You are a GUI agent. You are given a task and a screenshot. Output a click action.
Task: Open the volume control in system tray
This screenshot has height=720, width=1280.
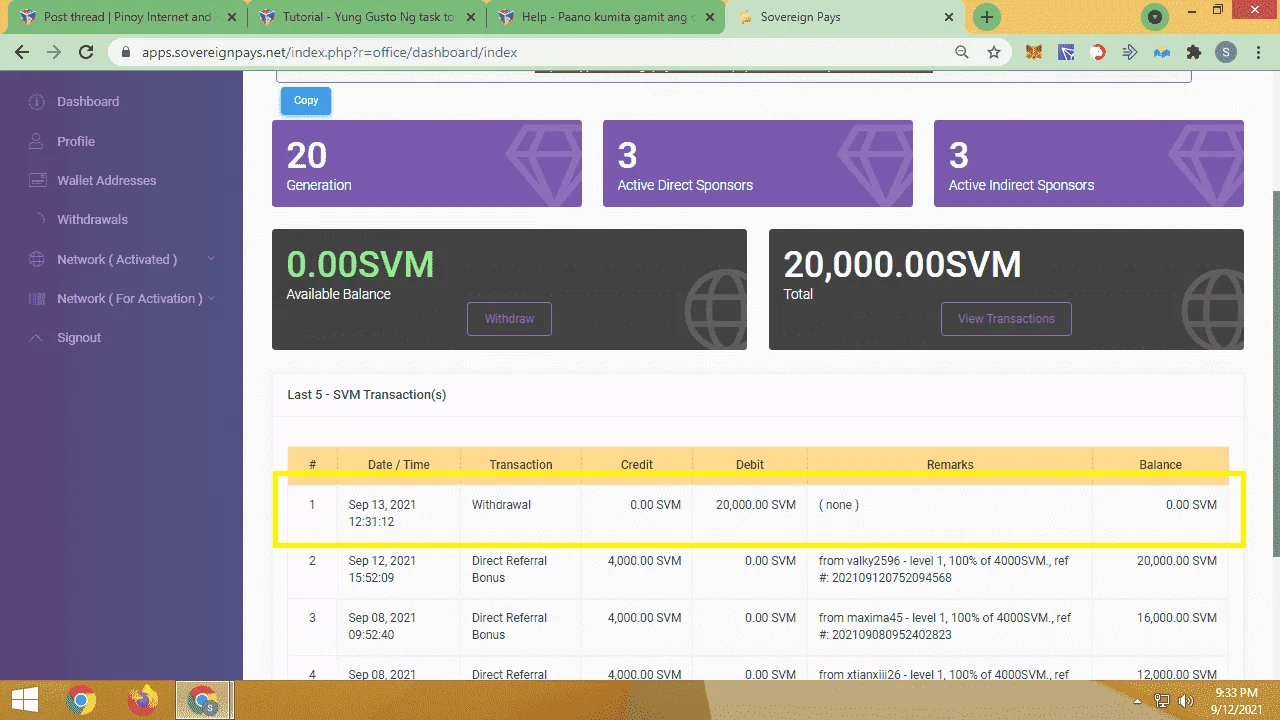click(1188, 701)
